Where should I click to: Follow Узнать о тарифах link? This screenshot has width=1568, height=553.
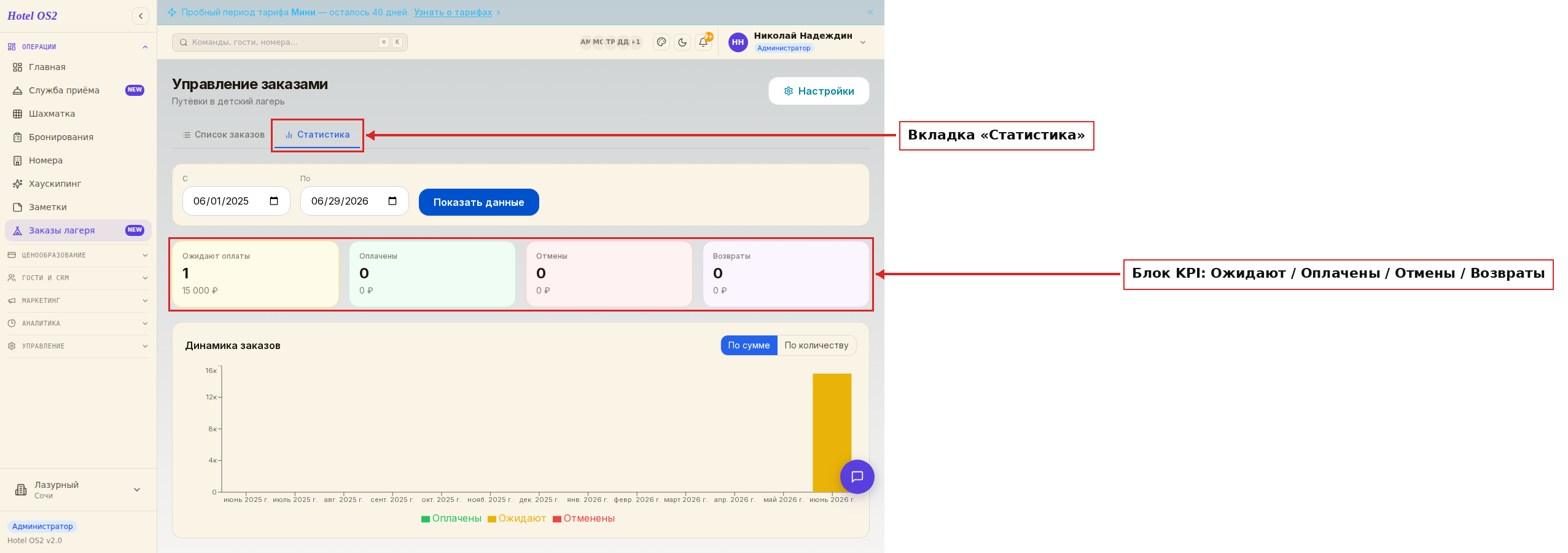point(453,12)
